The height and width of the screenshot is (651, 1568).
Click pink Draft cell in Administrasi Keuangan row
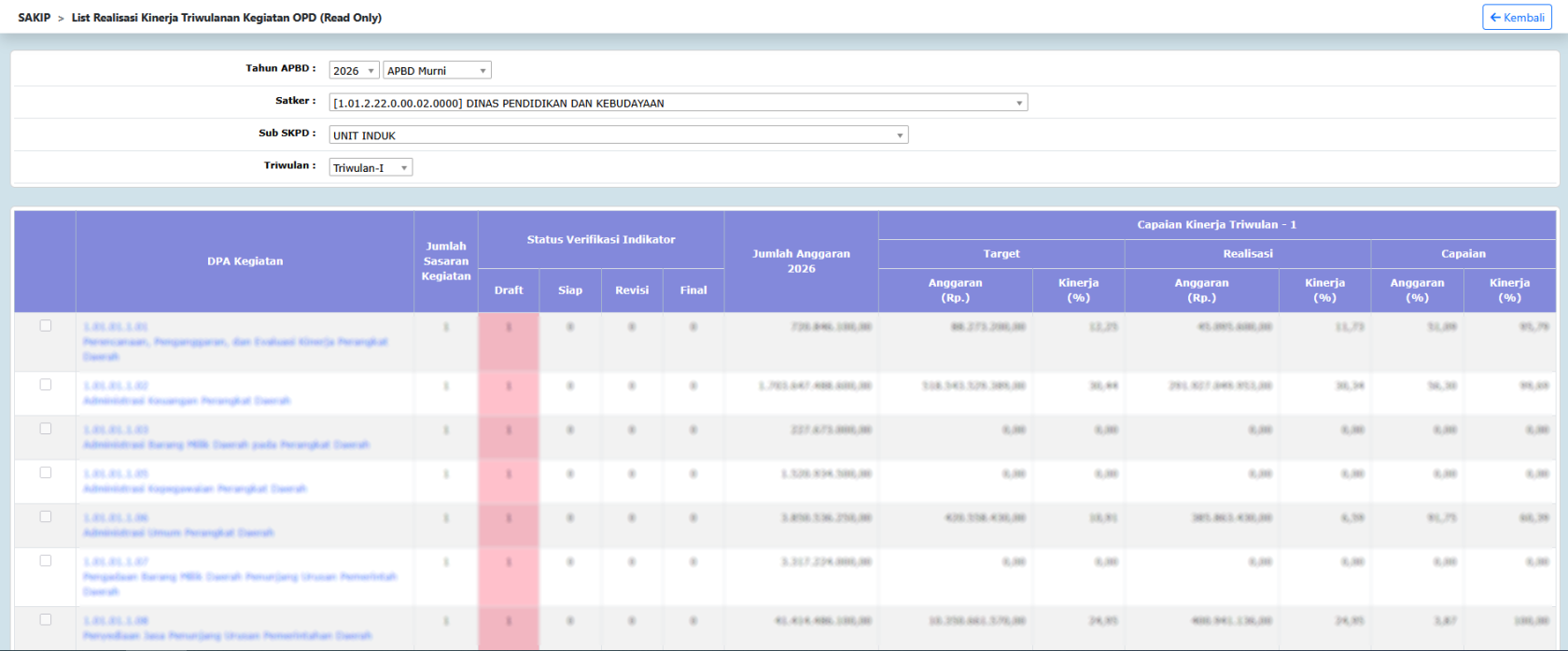pos(509,393)
